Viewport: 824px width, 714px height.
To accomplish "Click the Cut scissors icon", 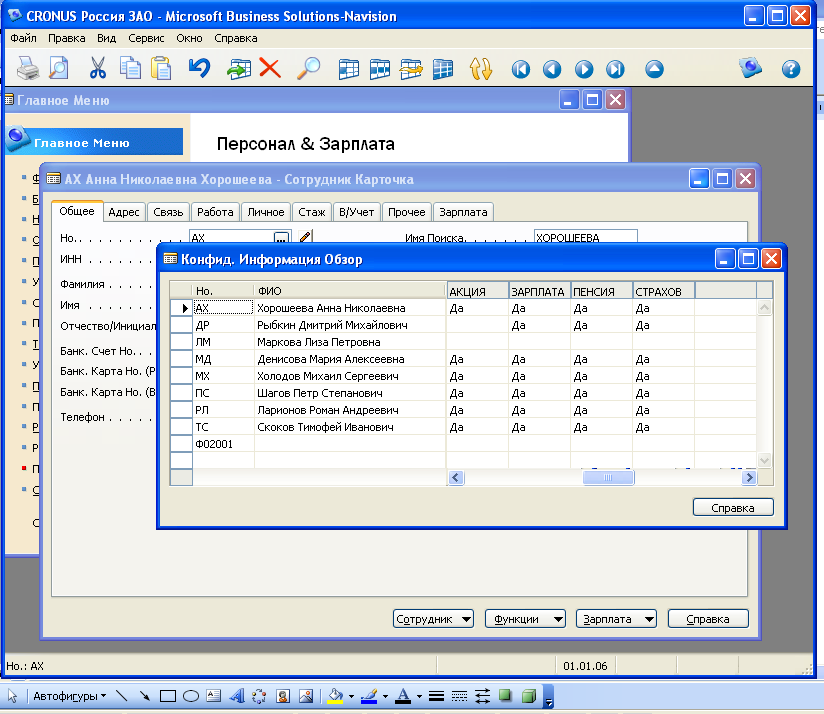I will [97, 69].
